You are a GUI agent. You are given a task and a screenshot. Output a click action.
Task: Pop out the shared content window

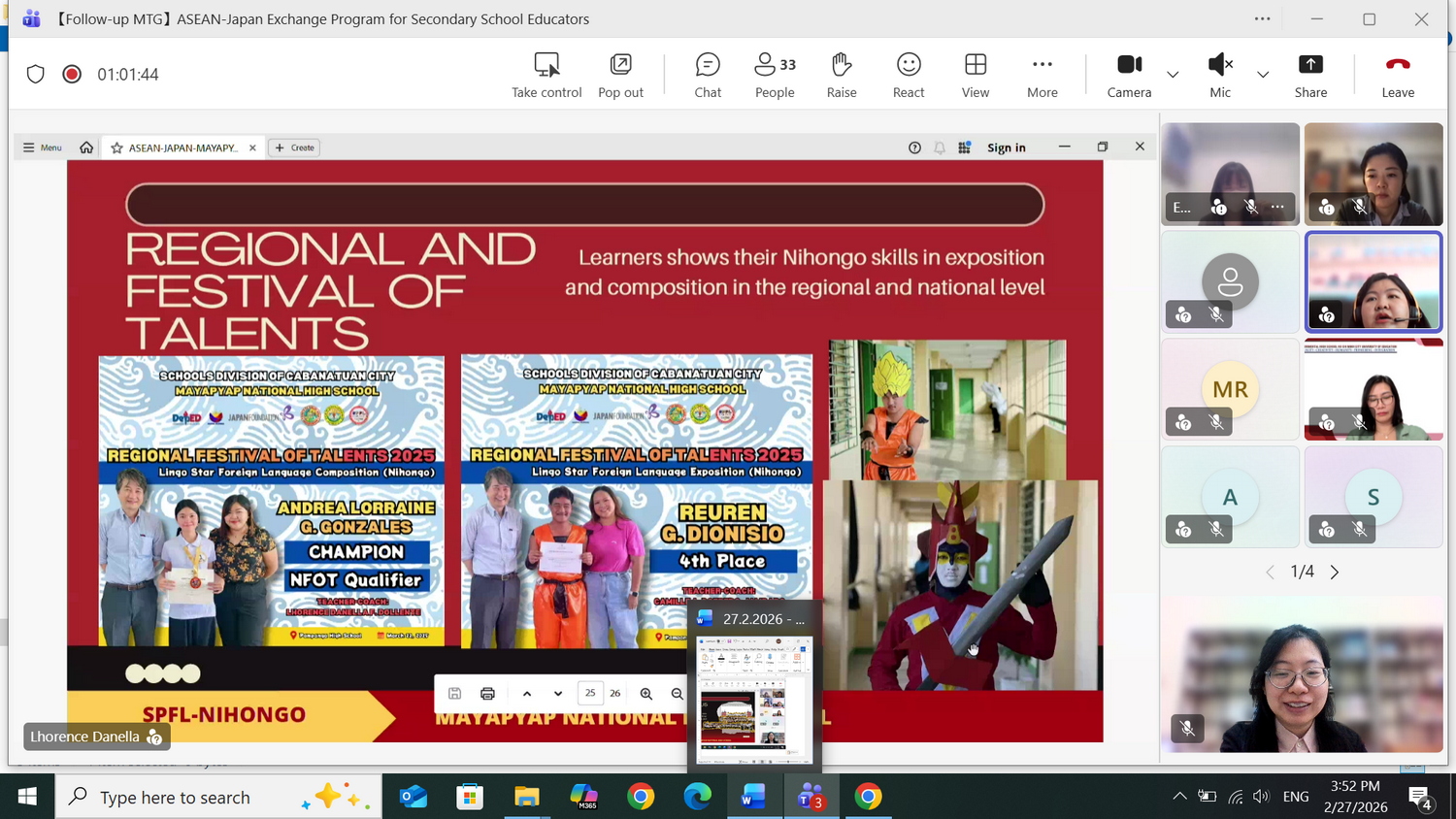tap(620, 75)
